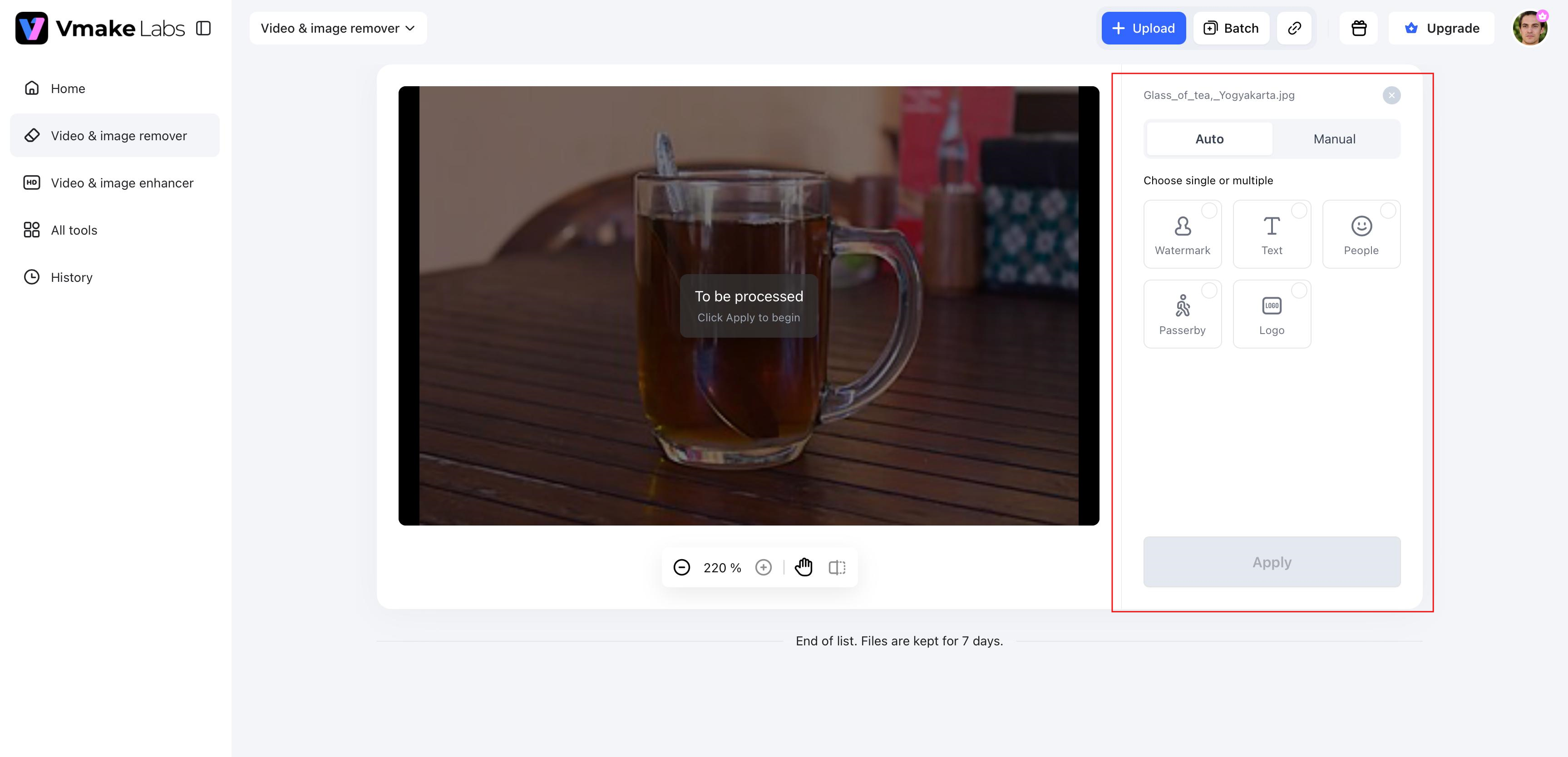Click the Batch stack icon

click(1210, 28)
